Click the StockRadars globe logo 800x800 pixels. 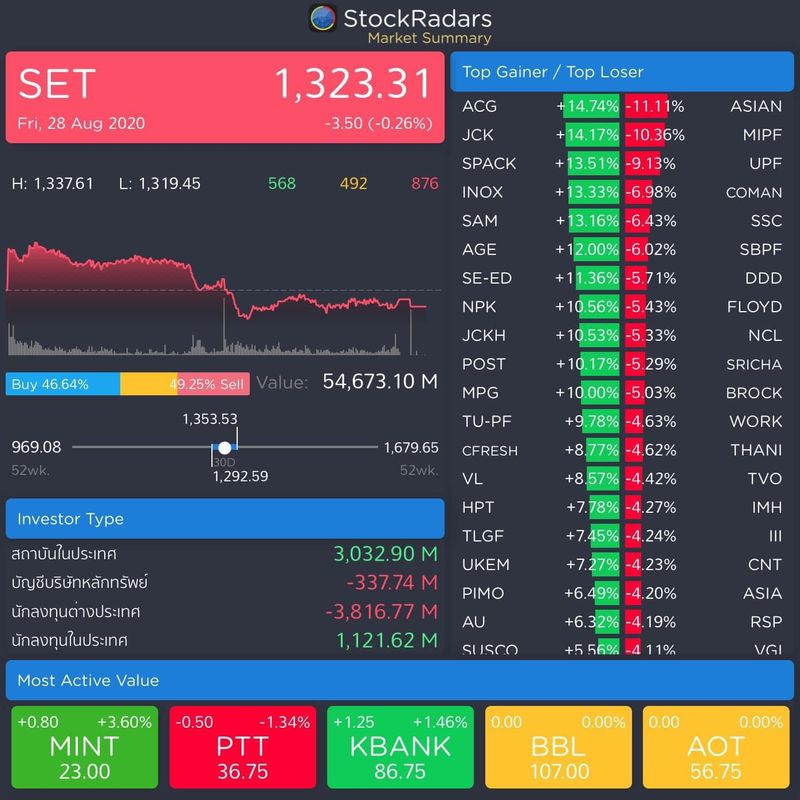coord(324,17)
